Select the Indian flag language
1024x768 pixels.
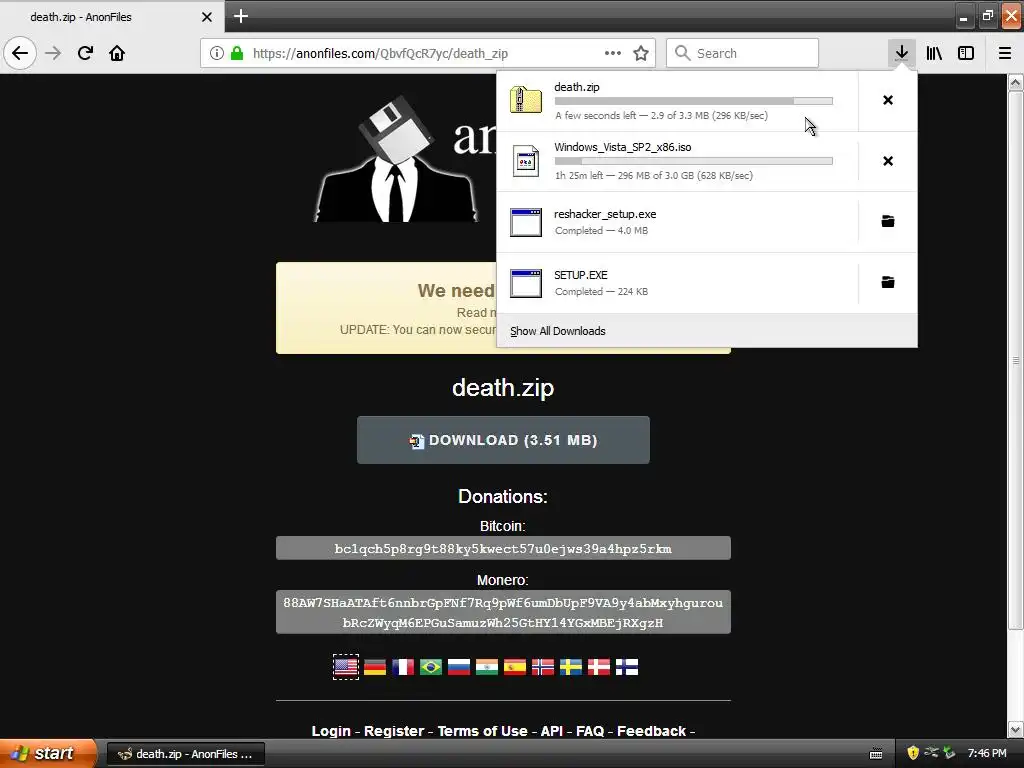click(x=487, y=667)
